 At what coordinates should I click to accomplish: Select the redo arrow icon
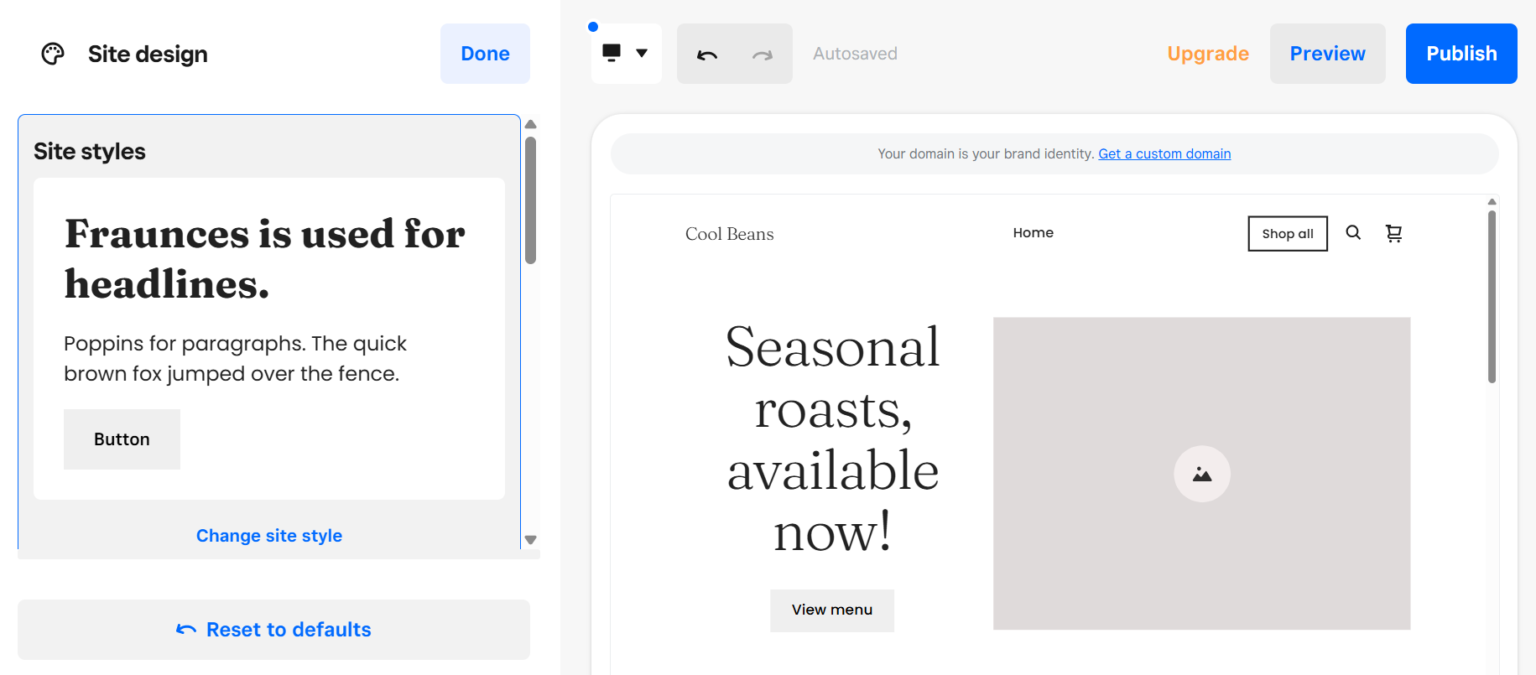tap(761, 53)
